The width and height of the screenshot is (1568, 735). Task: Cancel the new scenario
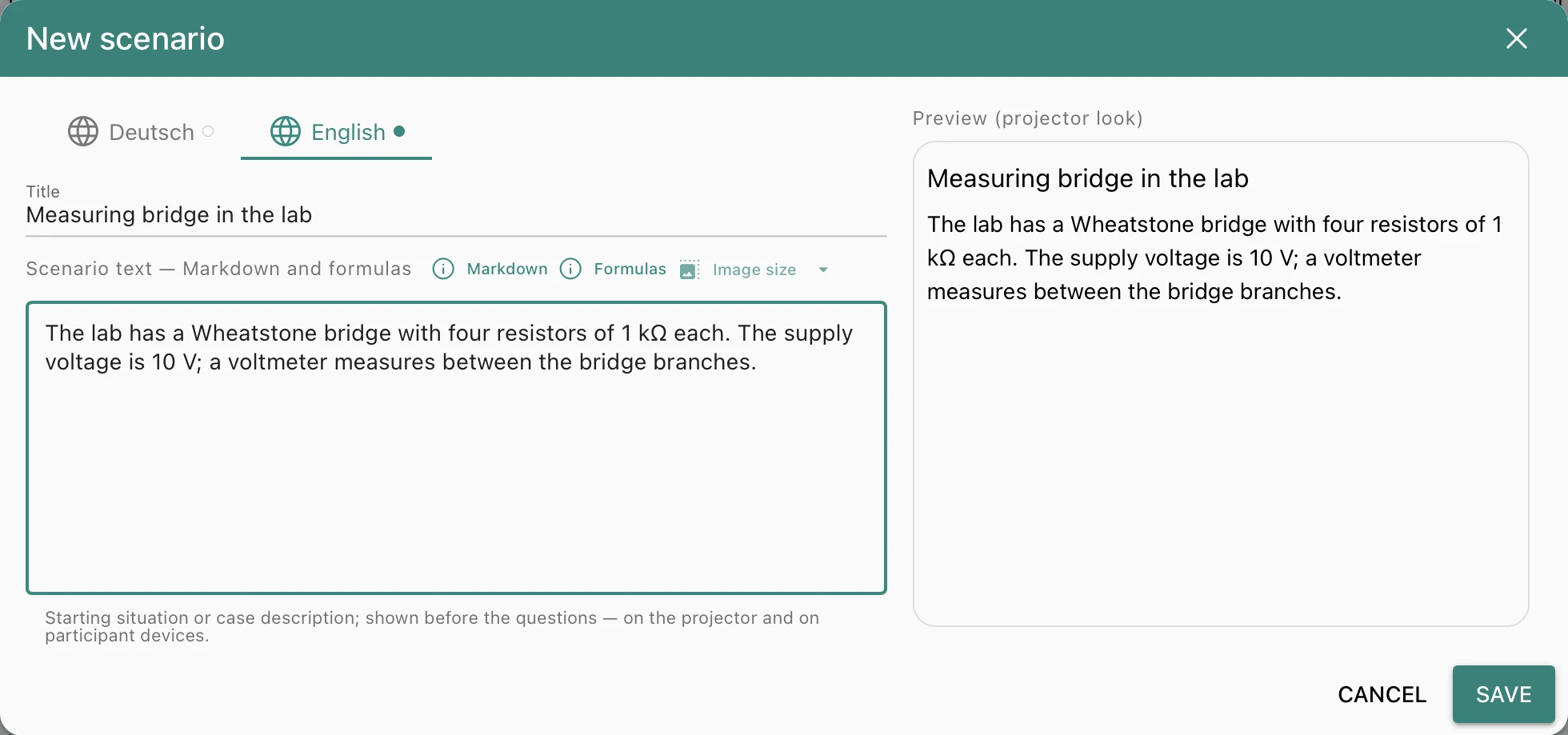[1382, 694]
